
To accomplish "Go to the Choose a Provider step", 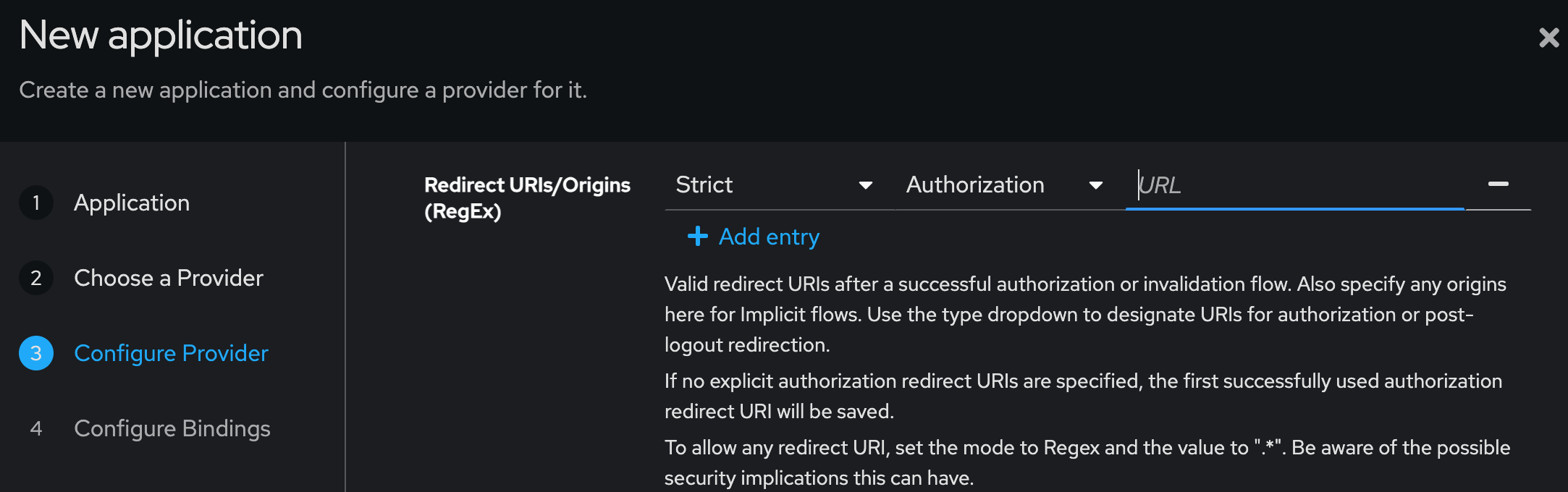I will [169, 278].
